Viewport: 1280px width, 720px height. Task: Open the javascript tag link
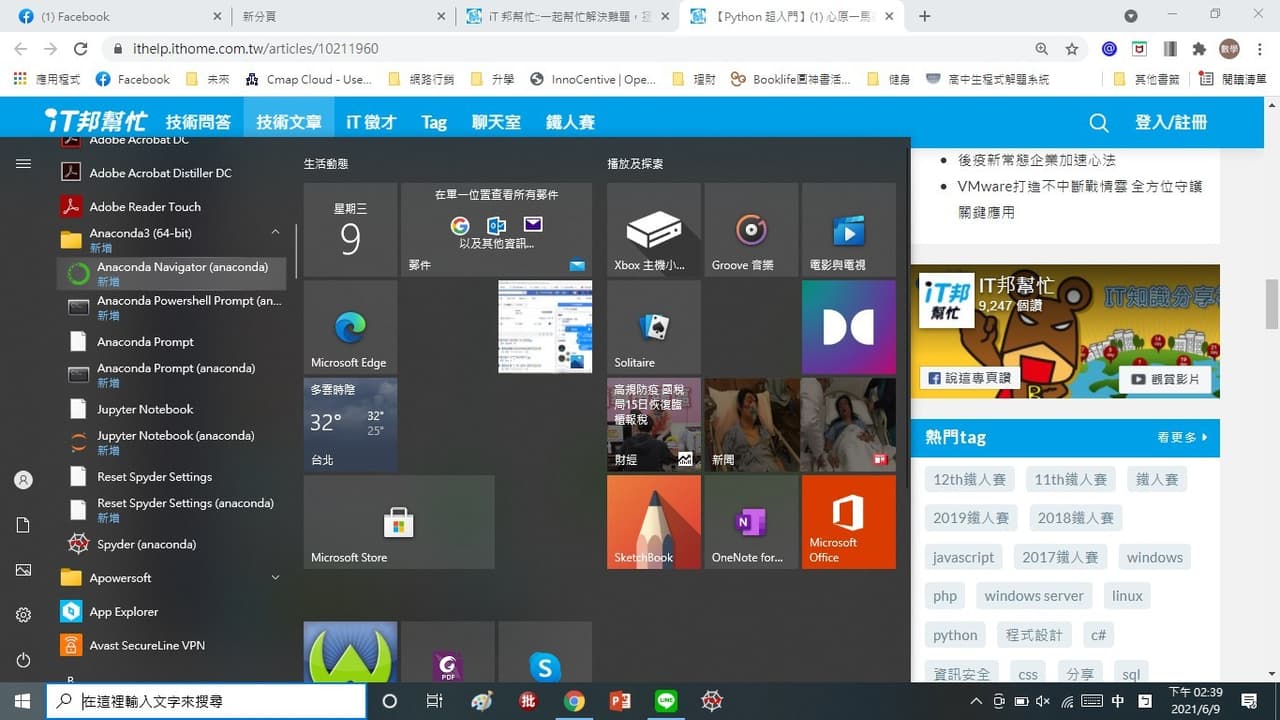tap(964, 557)
